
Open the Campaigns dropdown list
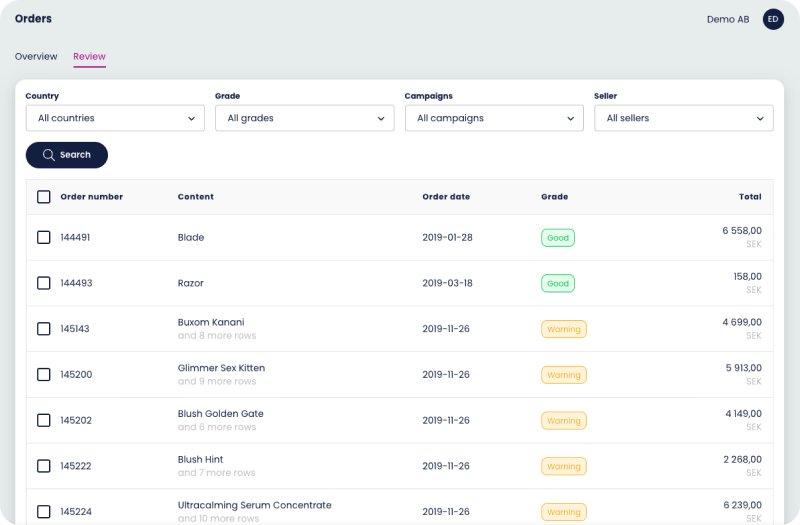point(494,118)
